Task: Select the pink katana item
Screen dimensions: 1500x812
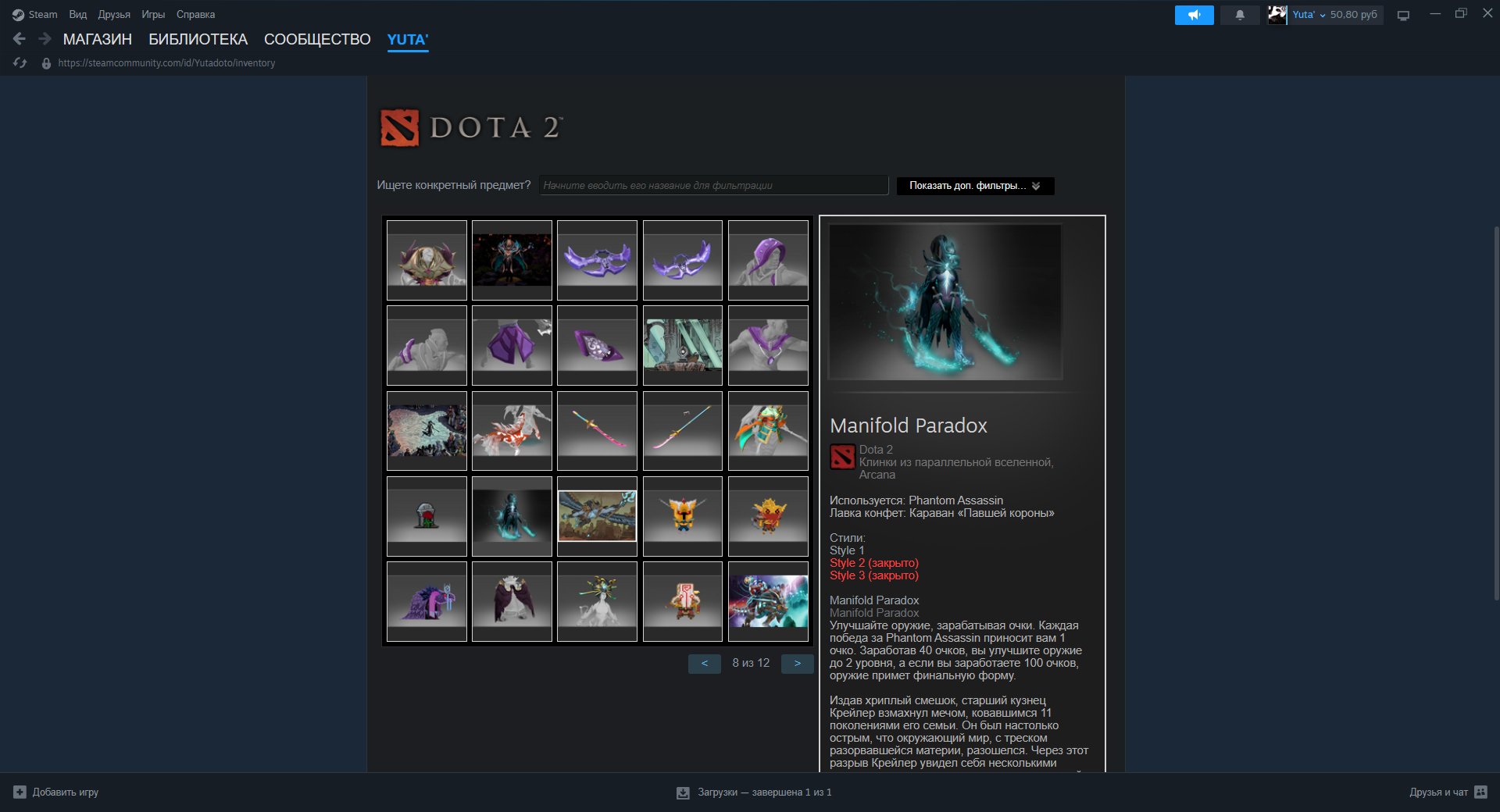Action: click(x=597, y=431)
